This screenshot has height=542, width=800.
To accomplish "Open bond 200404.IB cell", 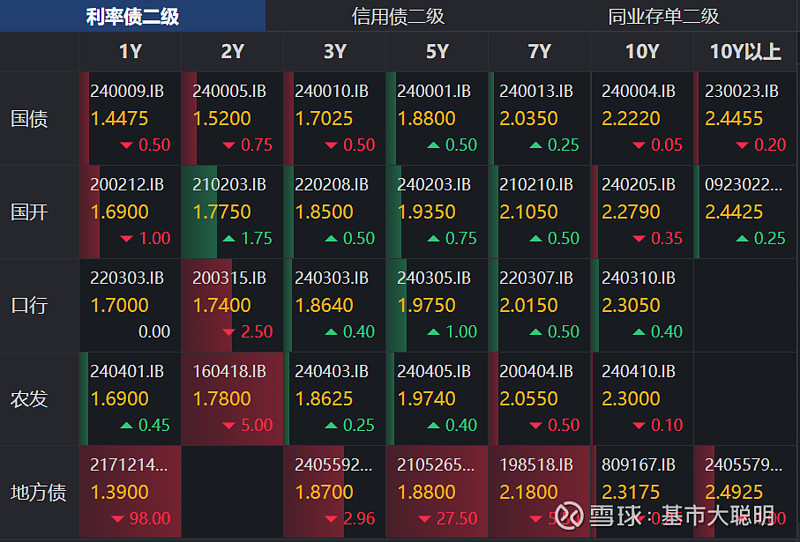I will tap(539, 399).
